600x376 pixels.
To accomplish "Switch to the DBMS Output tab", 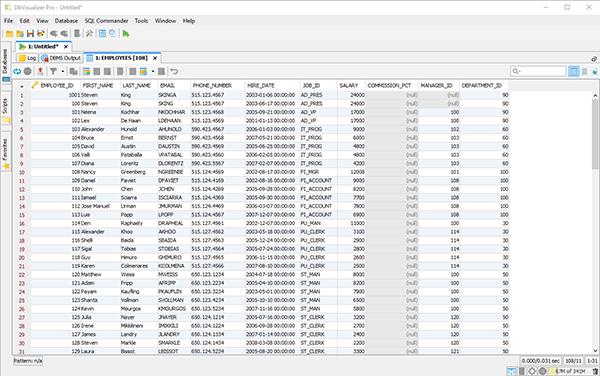I will [x=61, y=58].
